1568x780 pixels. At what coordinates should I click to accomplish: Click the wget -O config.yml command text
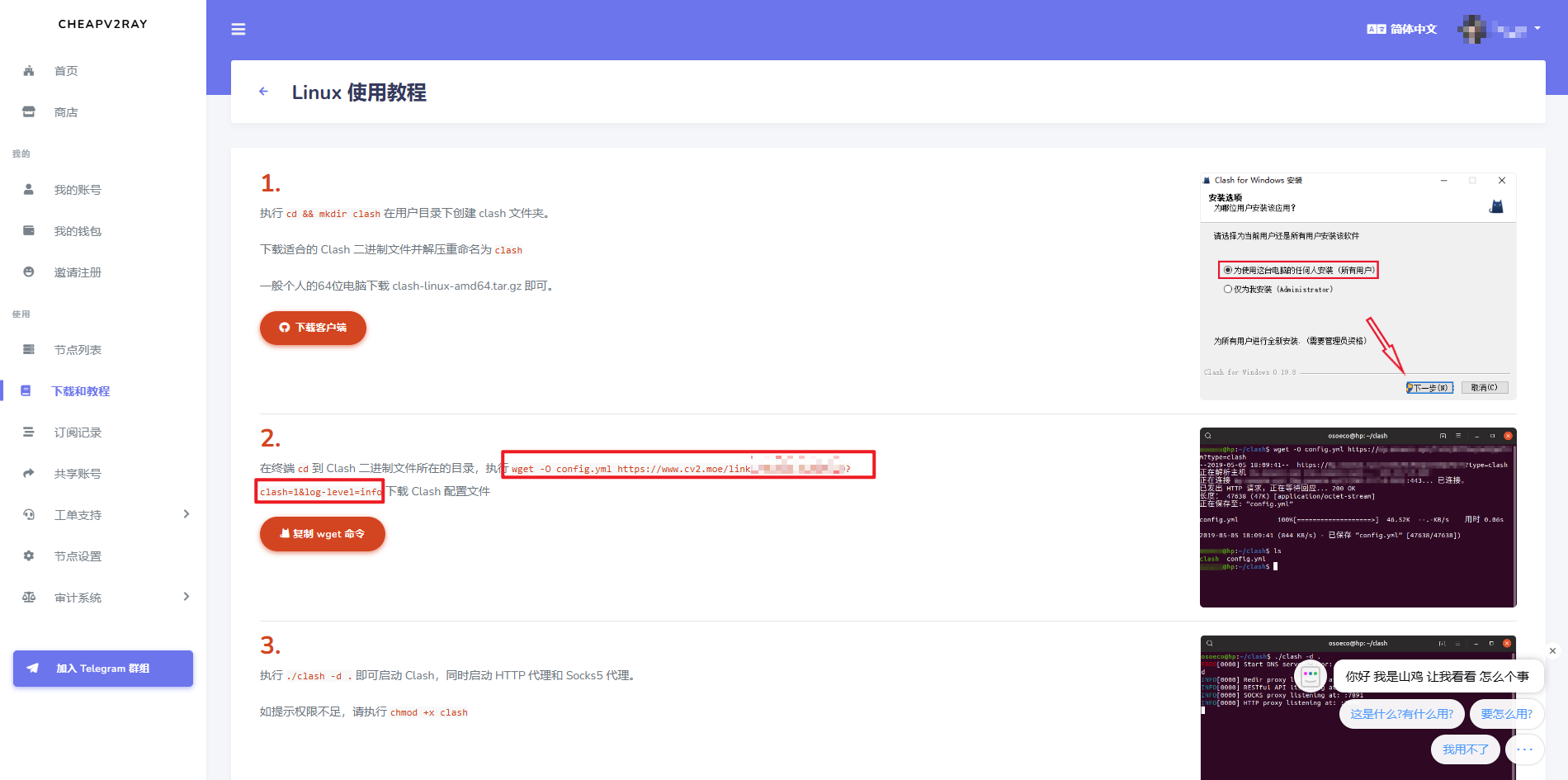pos(682,469)
